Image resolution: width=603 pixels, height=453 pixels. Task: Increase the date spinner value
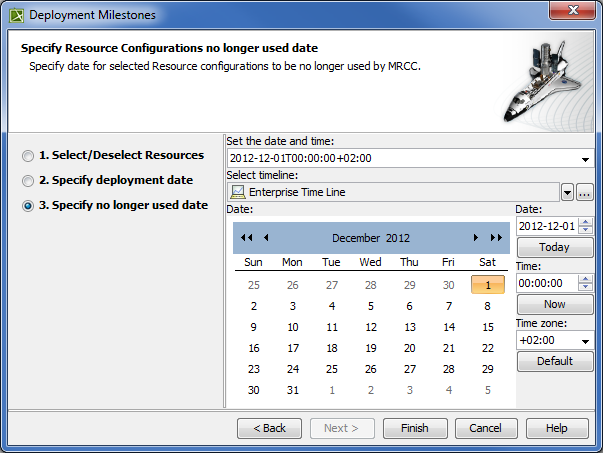[x=585, y=222]
